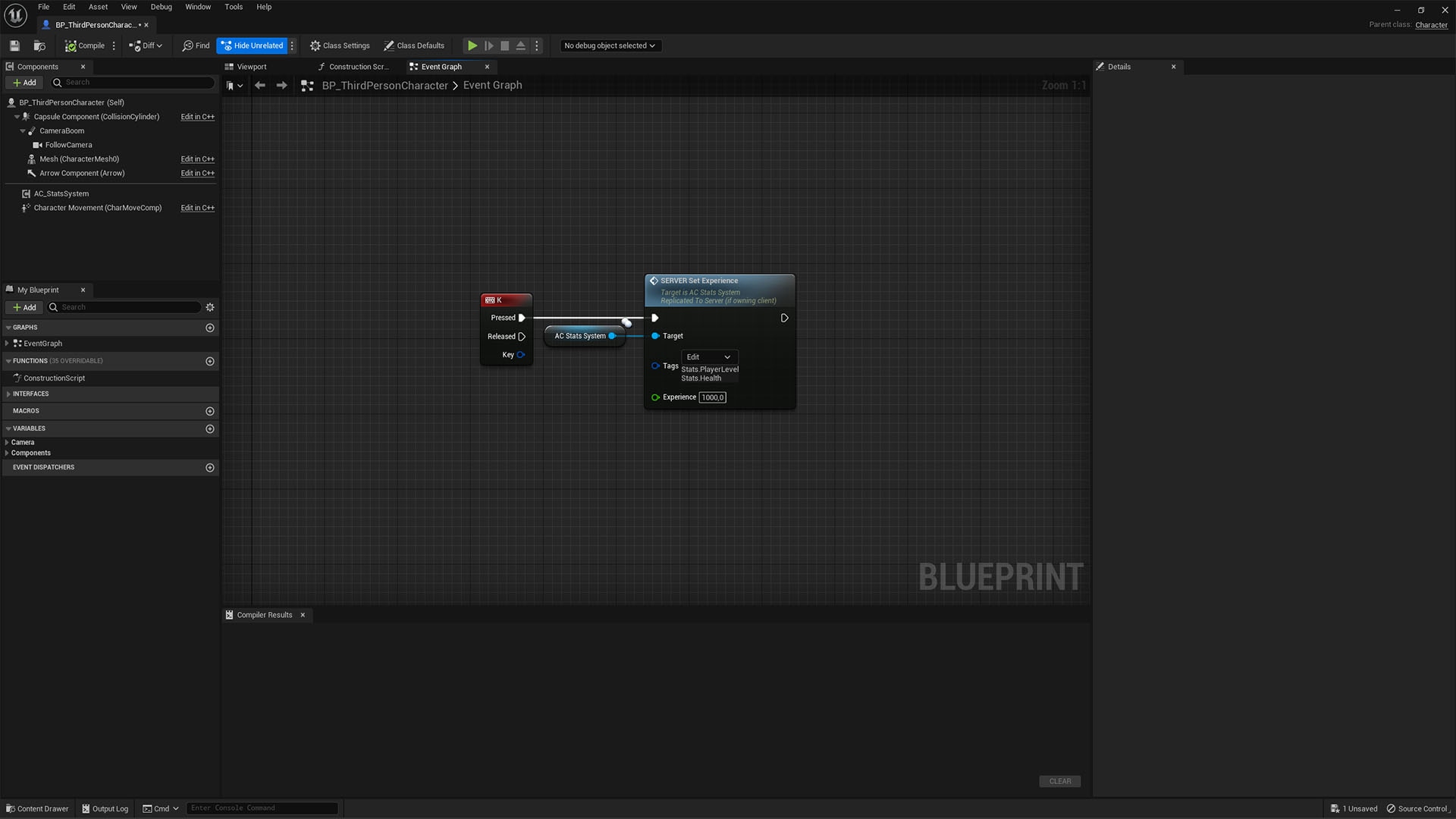Click Find in toolbar
Viewport: 1456px width, 819px height.
[196, 45]
